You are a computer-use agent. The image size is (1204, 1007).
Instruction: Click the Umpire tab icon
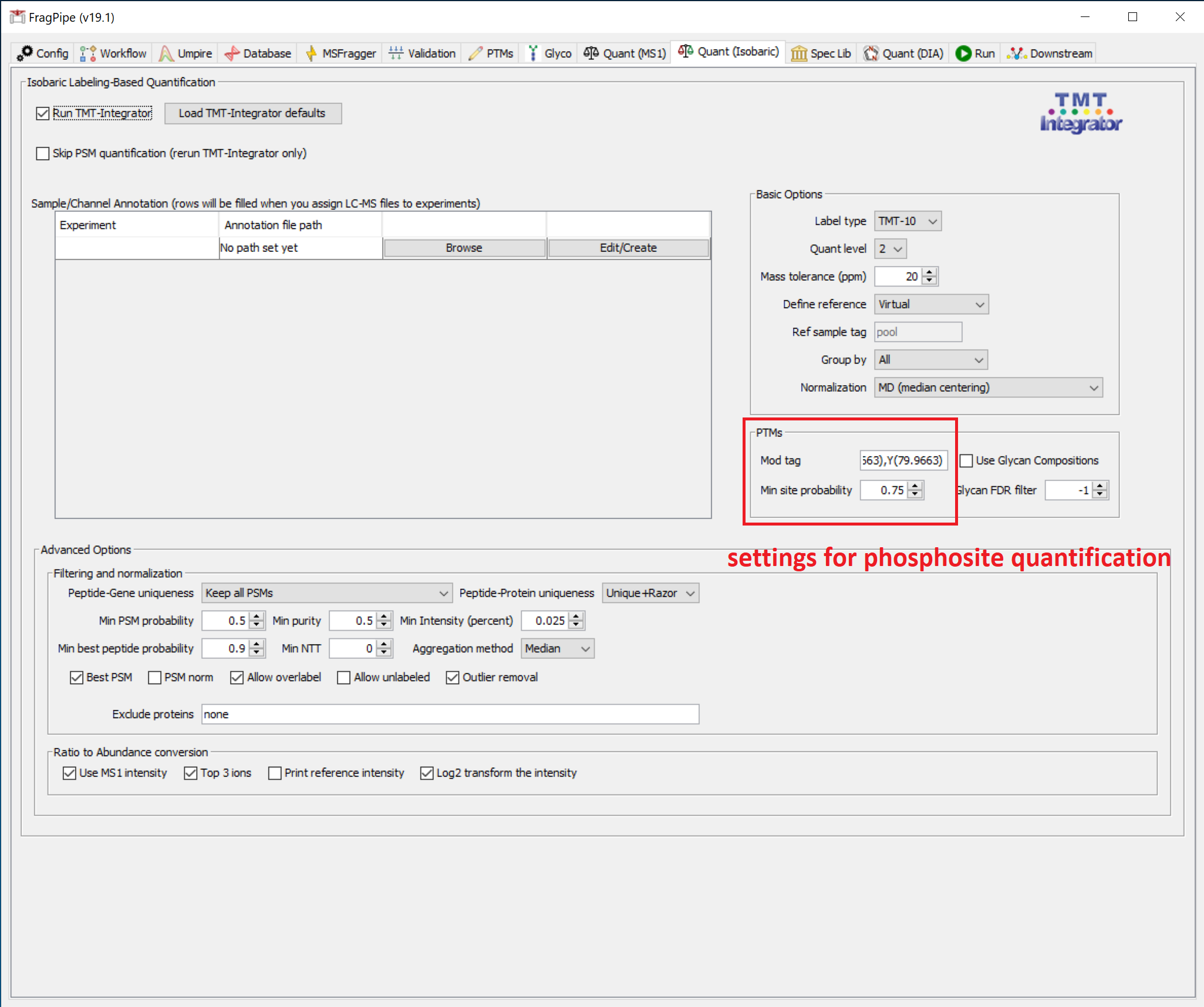[166, 53]
